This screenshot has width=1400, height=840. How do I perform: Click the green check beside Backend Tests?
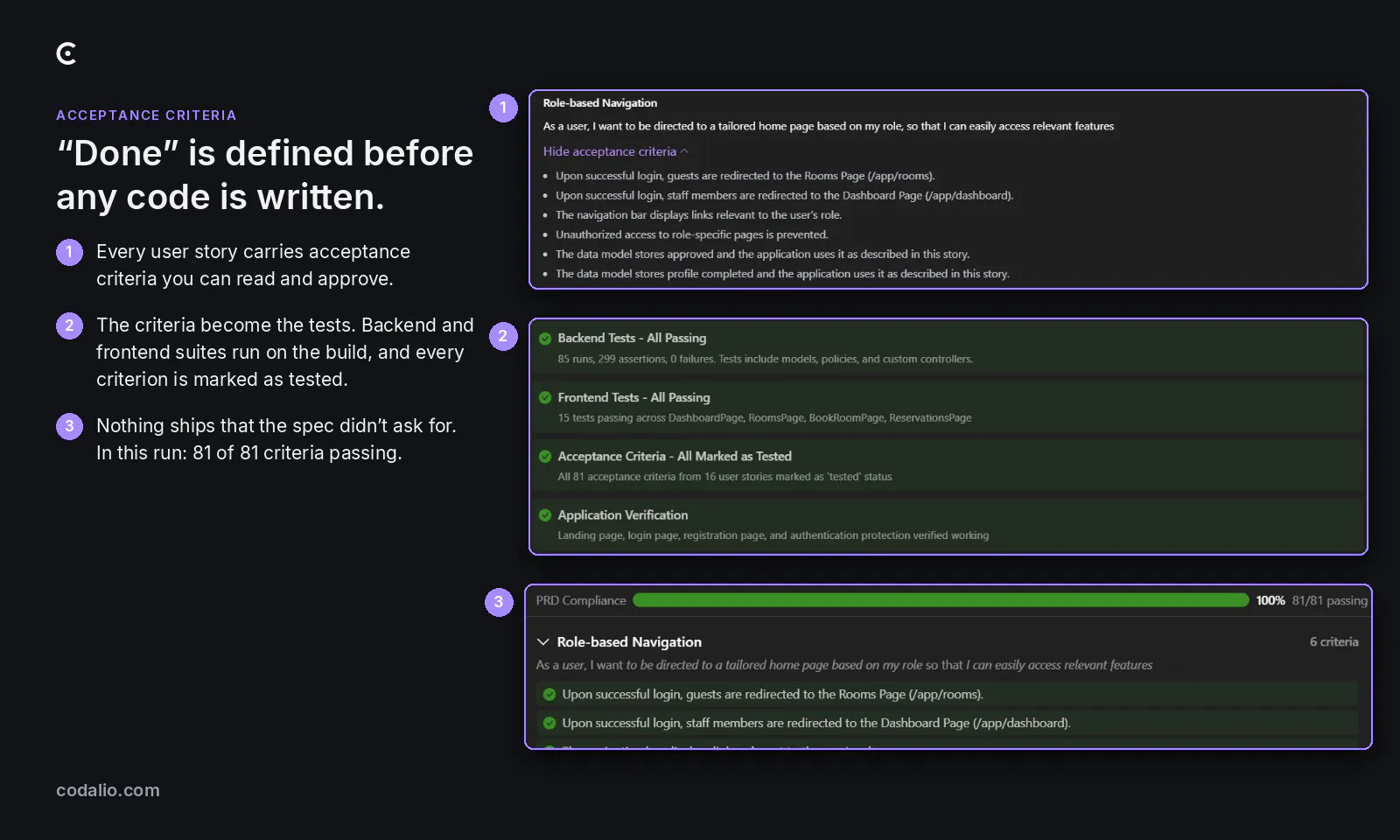(x=545, y=339)
